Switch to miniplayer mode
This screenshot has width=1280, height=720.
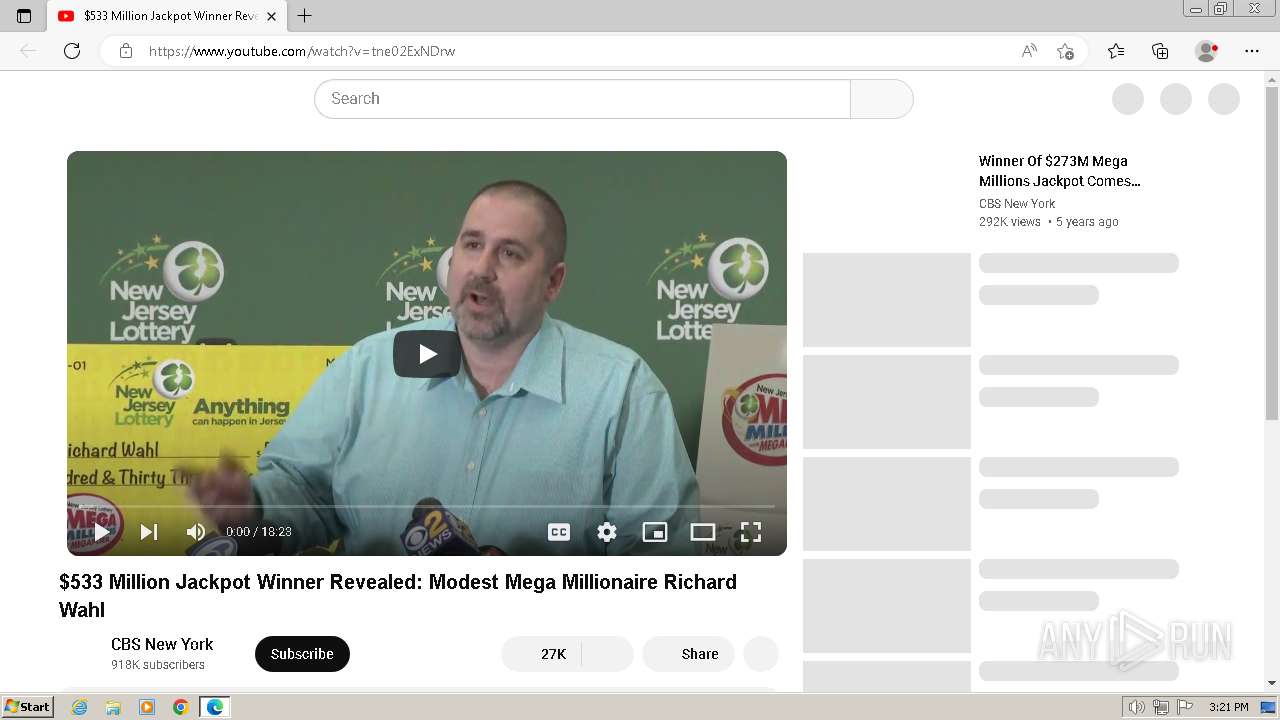point(655,532)
